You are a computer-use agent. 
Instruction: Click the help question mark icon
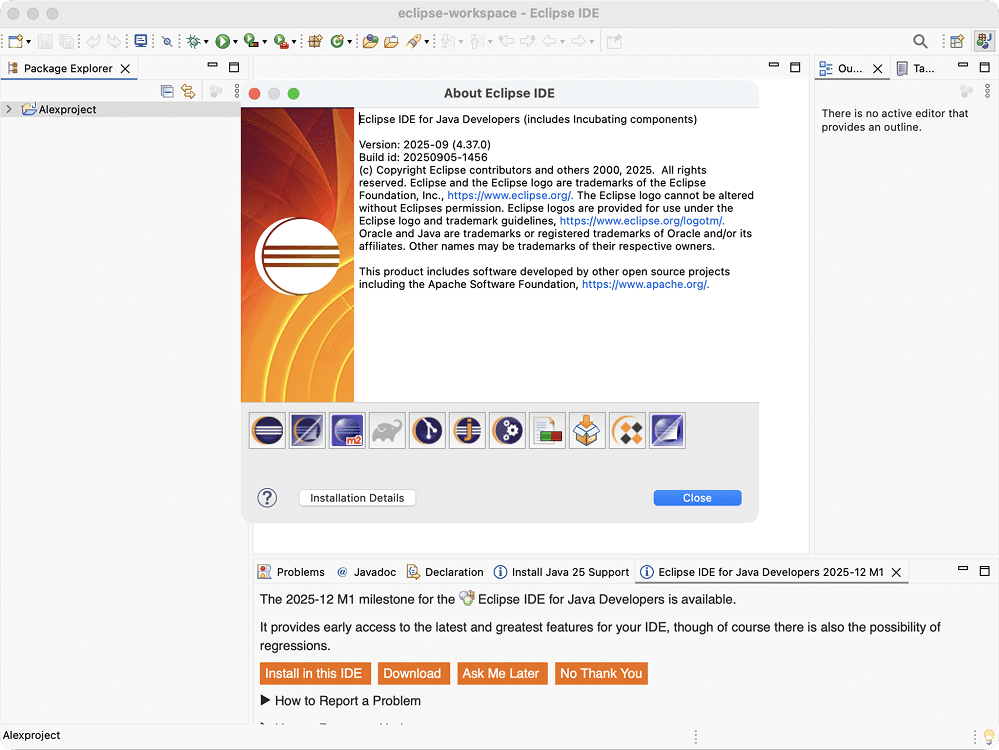(267, 498)
